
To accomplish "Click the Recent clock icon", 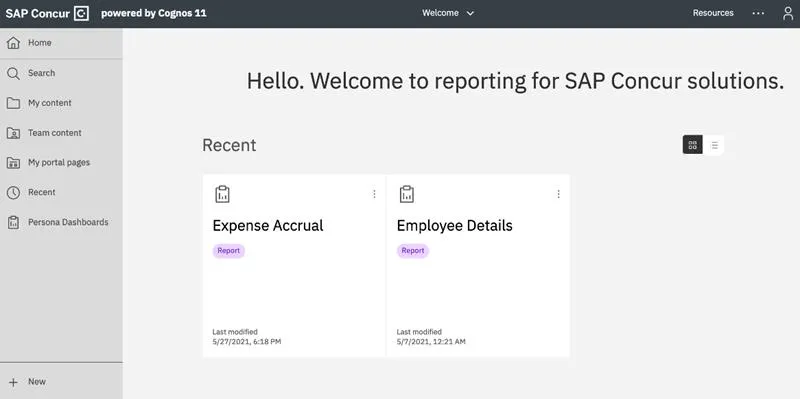I will click(x=13, y=192).
